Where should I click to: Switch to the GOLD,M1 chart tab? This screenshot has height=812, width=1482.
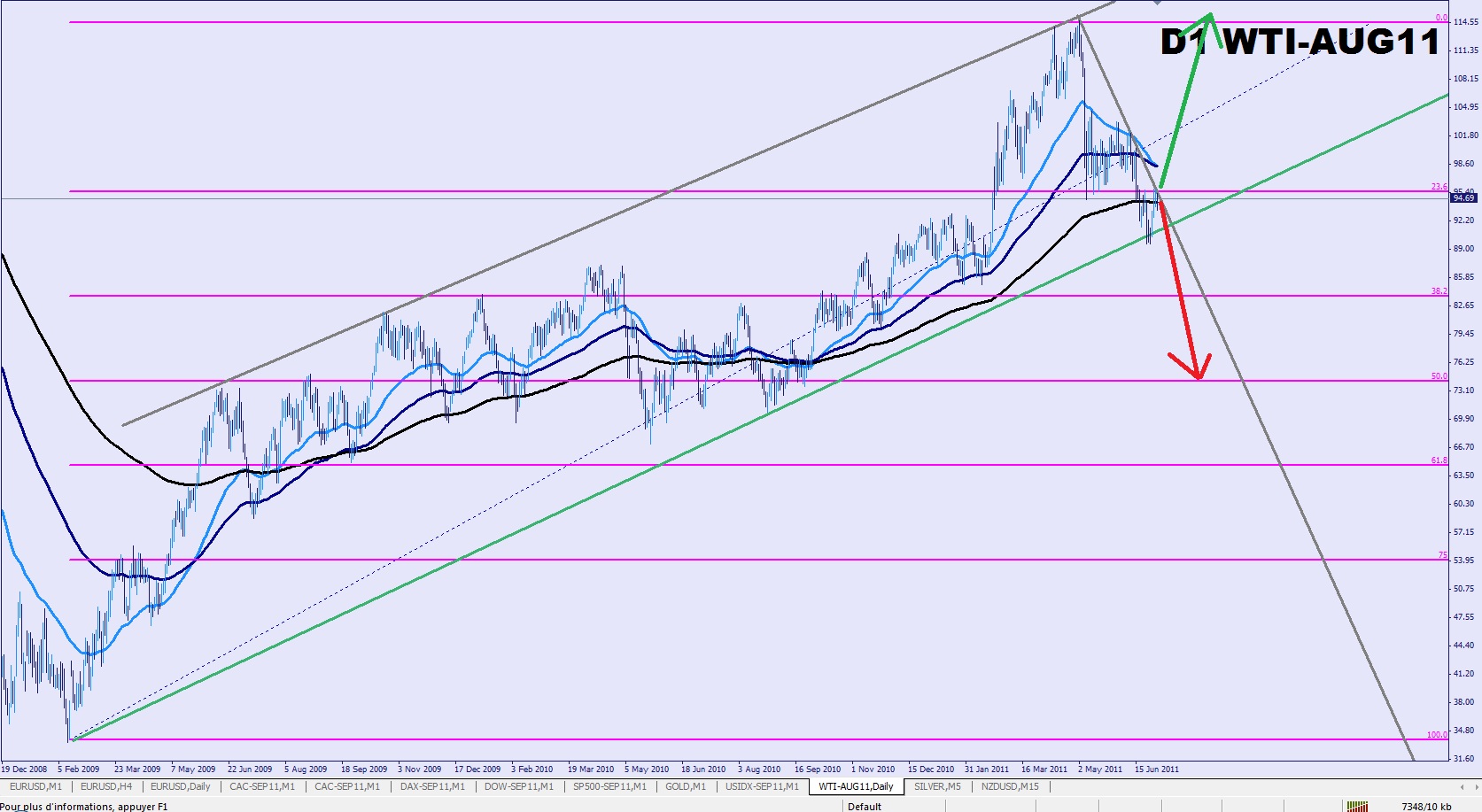(686, 786)
